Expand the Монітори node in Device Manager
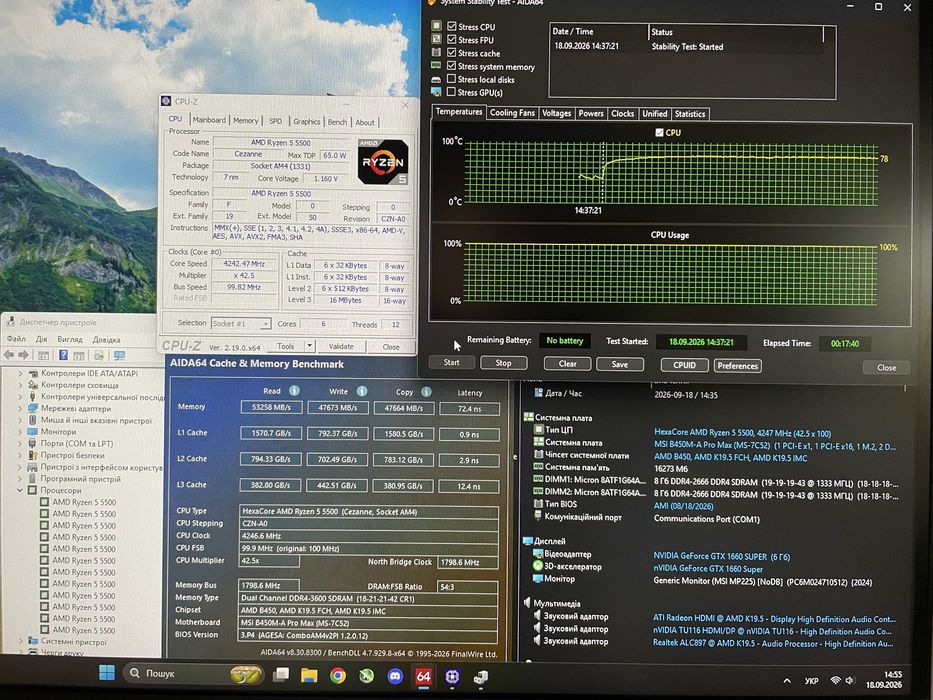Screen dimensions: 933x700 click(20, 432)
